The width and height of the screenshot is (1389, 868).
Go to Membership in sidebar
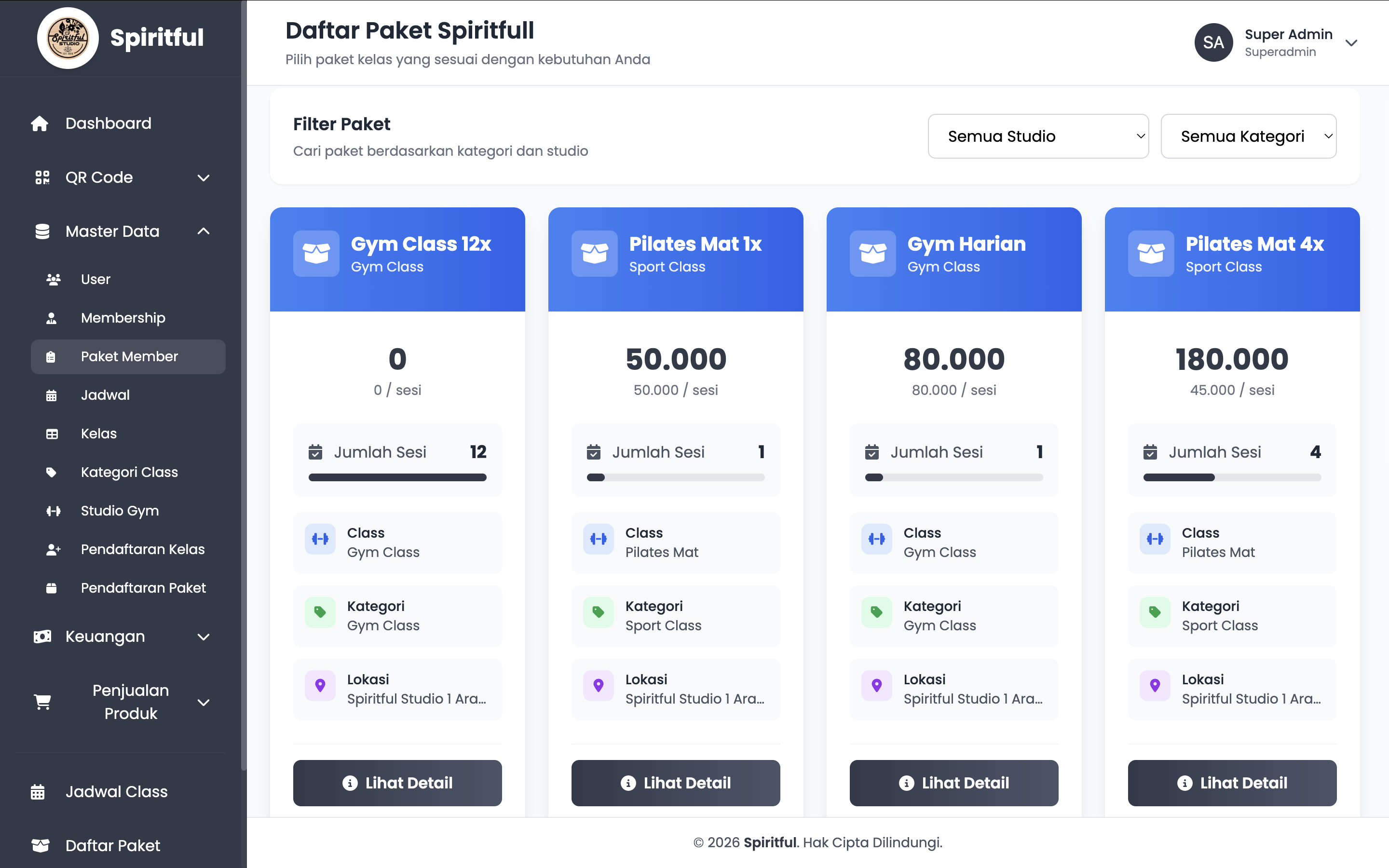click(x=123, y=318)
